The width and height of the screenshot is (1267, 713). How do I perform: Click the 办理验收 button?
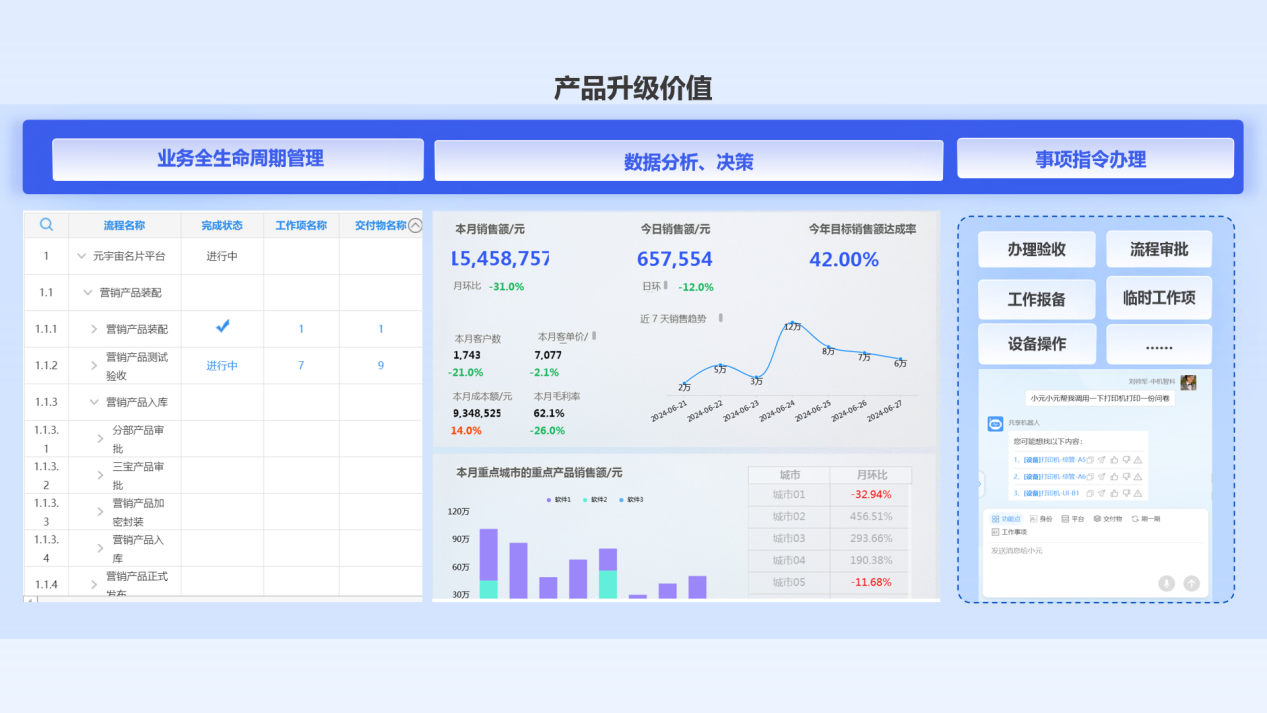click(1036, 250)
